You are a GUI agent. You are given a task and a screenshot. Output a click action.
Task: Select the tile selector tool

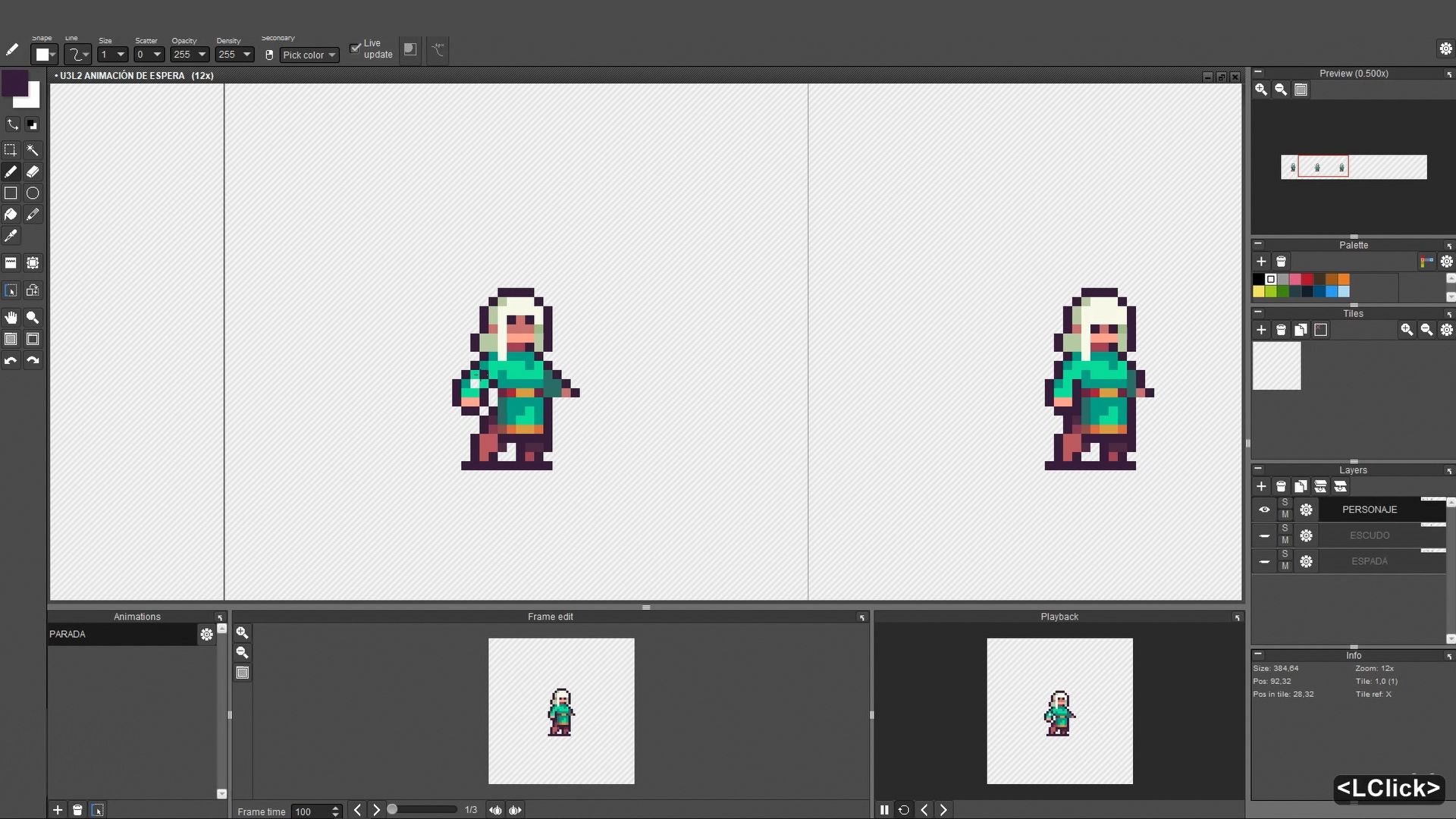33,263
